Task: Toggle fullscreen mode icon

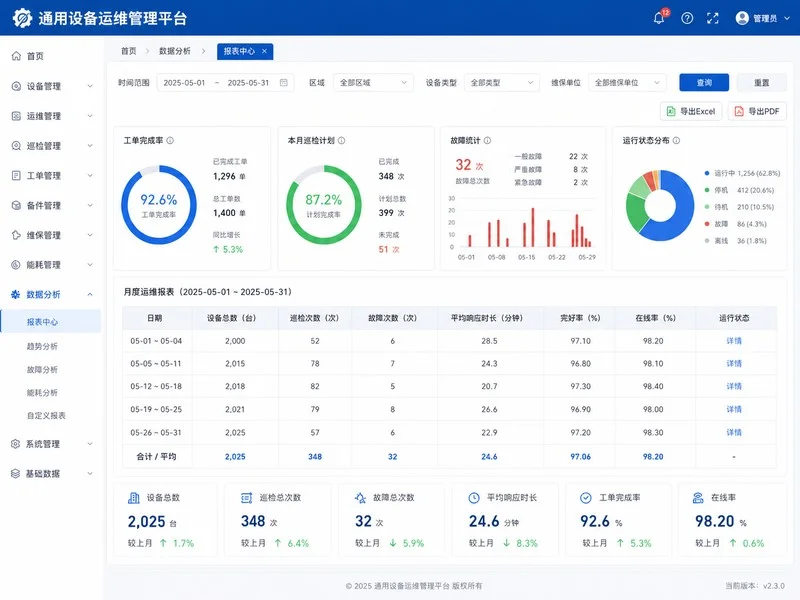Action: tap(713, 18)
